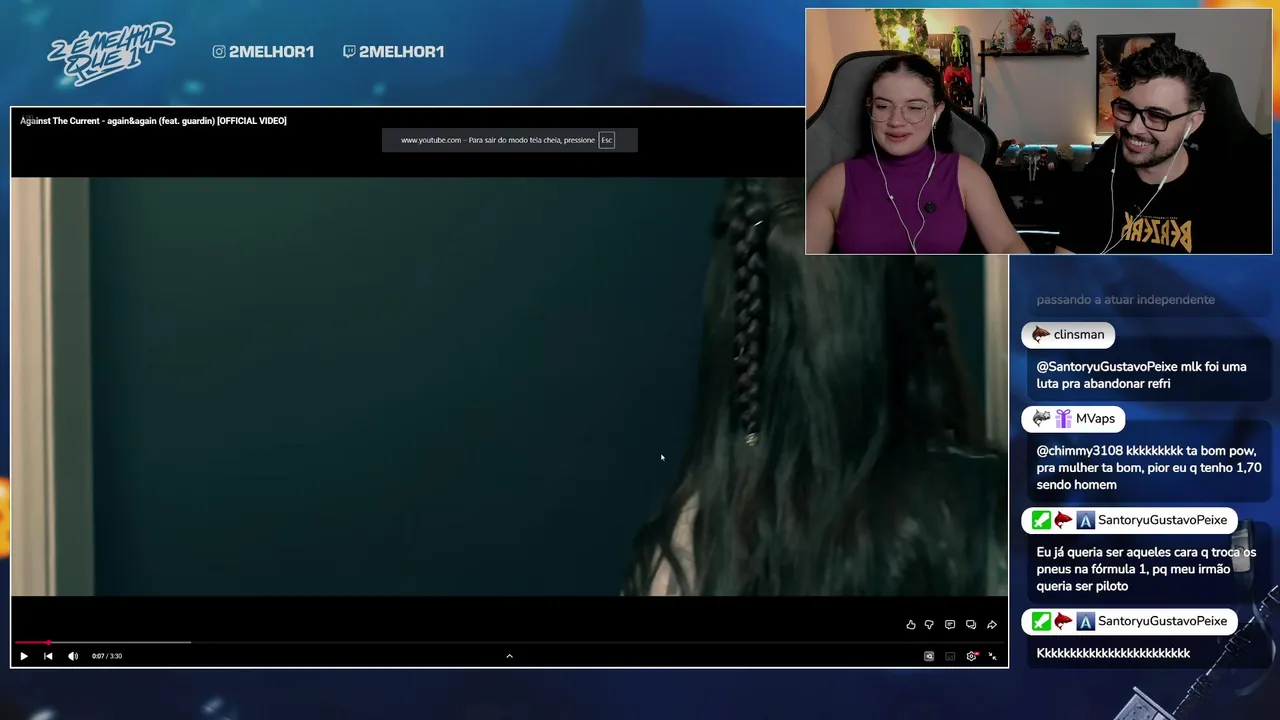This screenshot has height=720, width=1280.
Task: Mute the video with the speaker icon
Action: click(73, 656)
